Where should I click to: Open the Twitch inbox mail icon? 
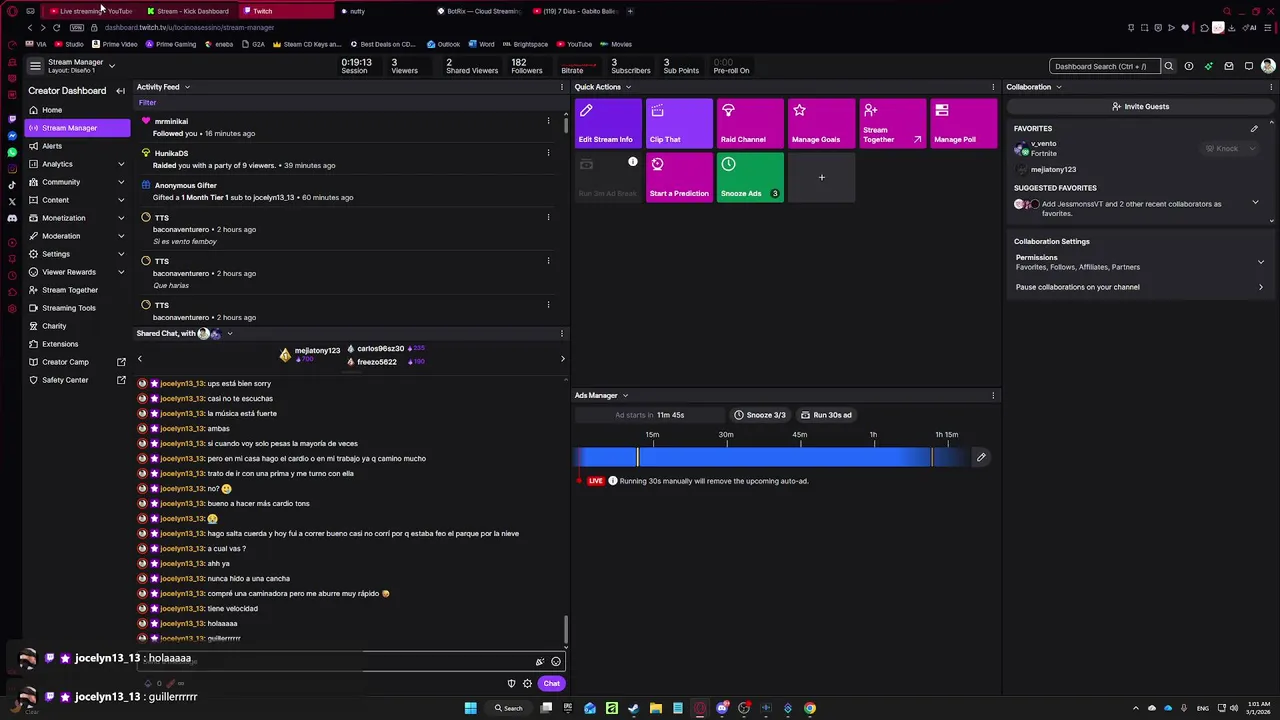pos(1229,66)
